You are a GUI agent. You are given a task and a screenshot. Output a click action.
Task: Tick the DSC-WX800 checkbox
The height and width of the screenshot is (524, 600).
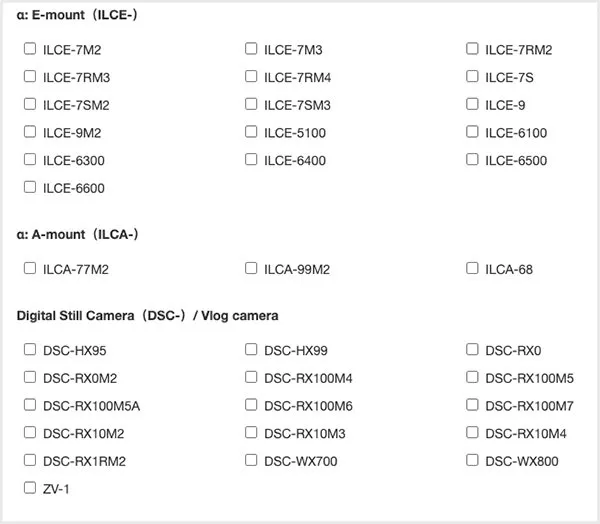472,460
